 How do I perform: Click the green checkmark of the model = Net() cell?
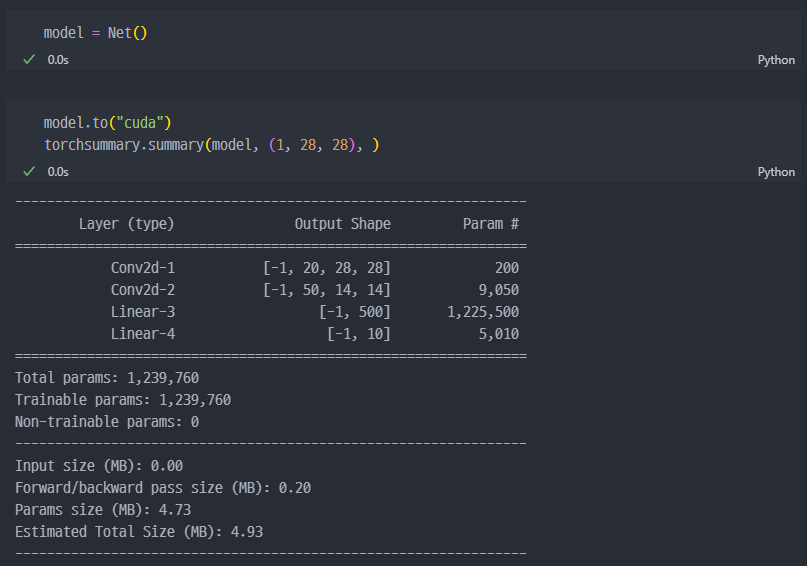[29, 60]
